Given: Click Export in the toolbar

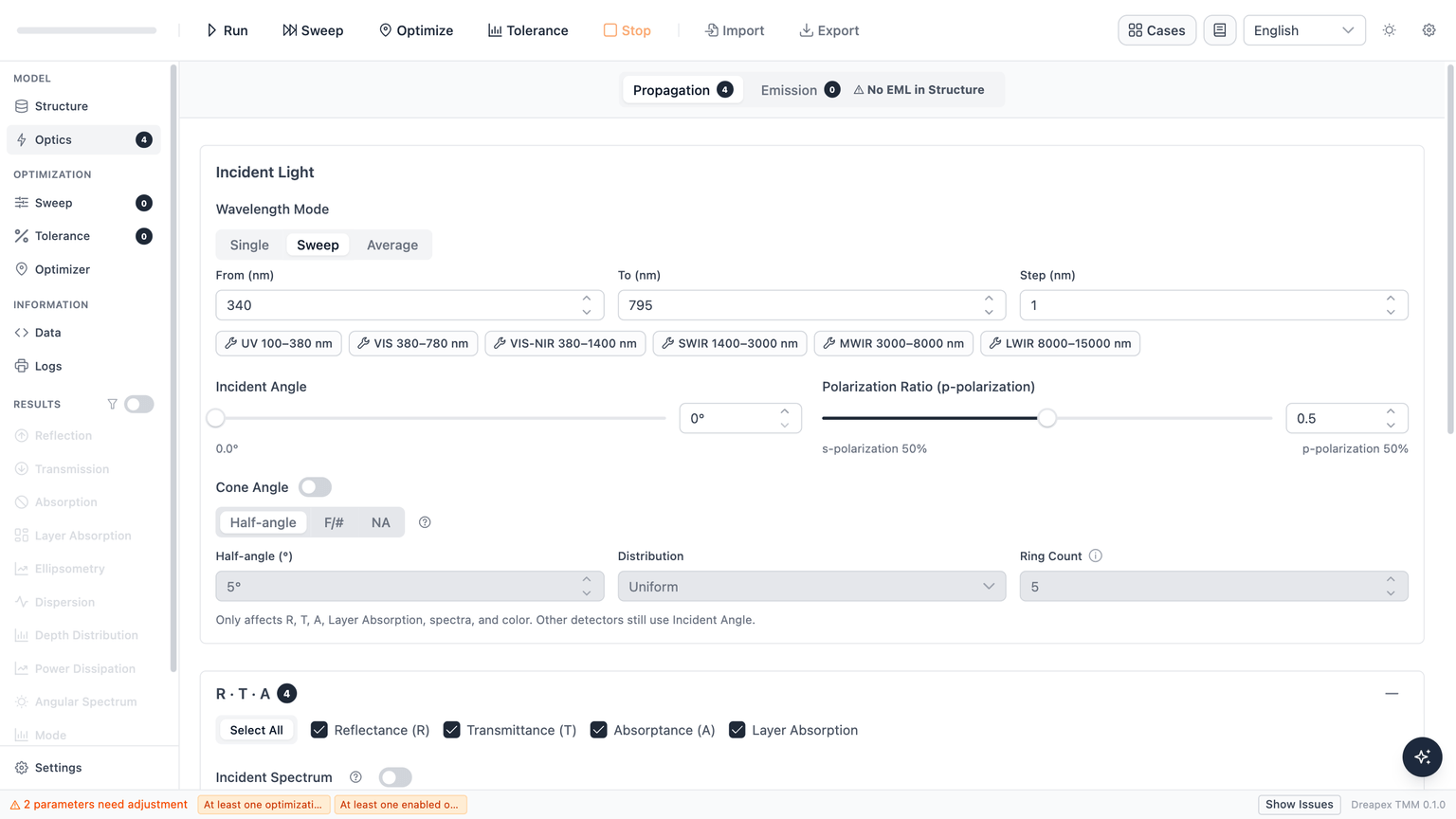Looking at the screenshot, I should (x=828, y=30).
